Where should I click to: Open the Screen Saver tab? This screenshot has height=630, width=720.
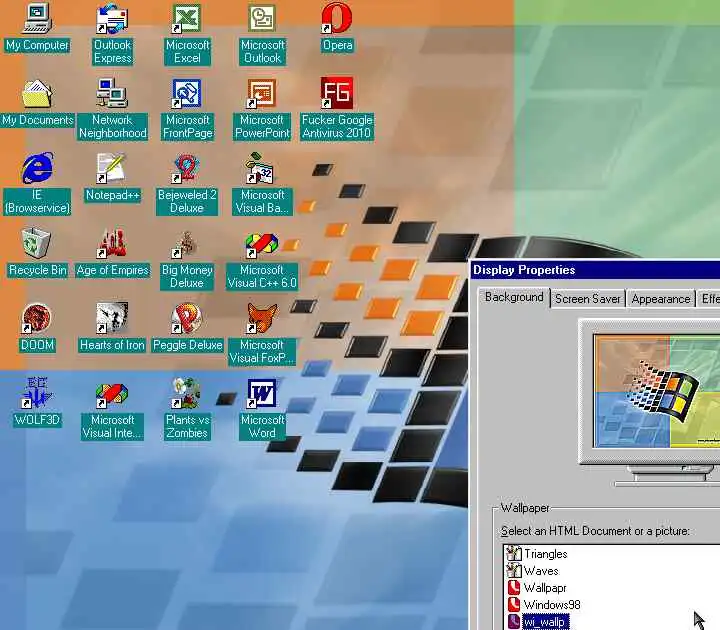(588, 299)
